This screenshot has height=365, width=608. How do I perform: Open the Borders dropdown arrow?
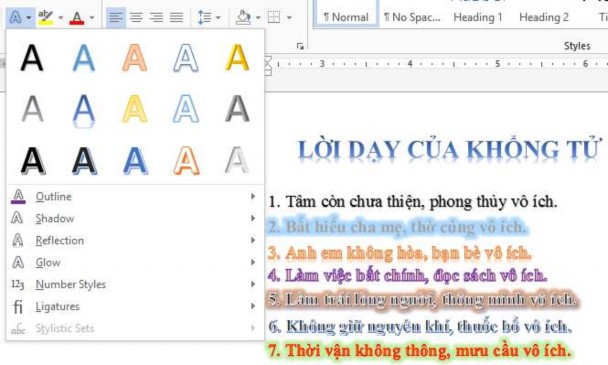click(x=289, y=18)
